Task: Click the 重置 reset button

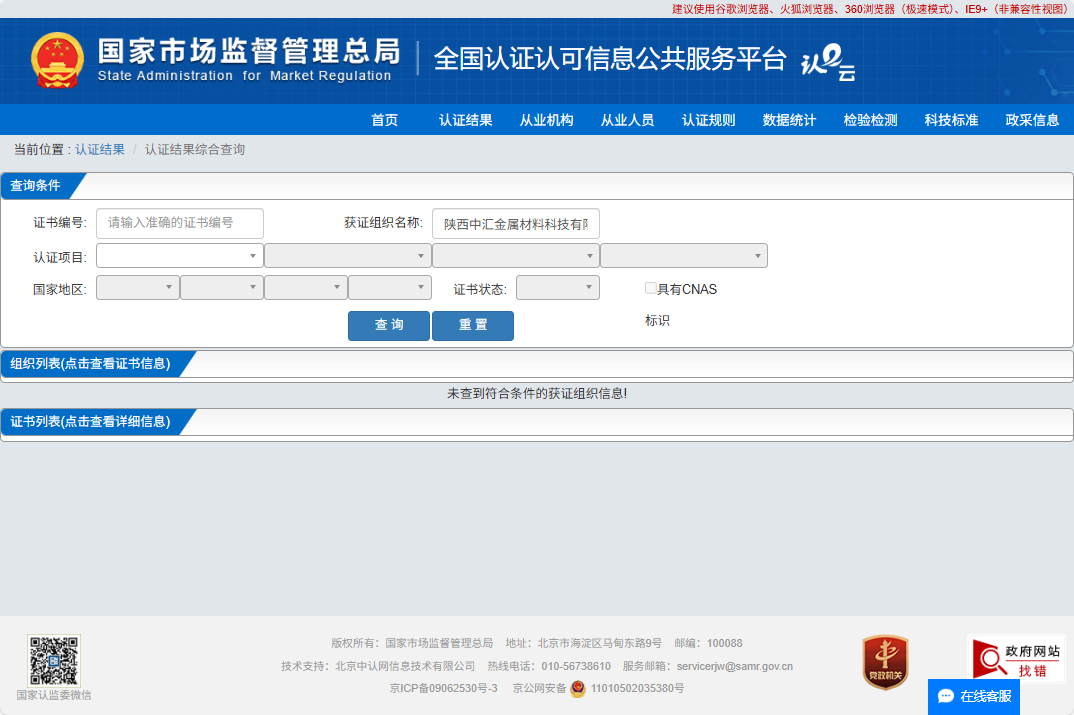Action: click(473, 325)
